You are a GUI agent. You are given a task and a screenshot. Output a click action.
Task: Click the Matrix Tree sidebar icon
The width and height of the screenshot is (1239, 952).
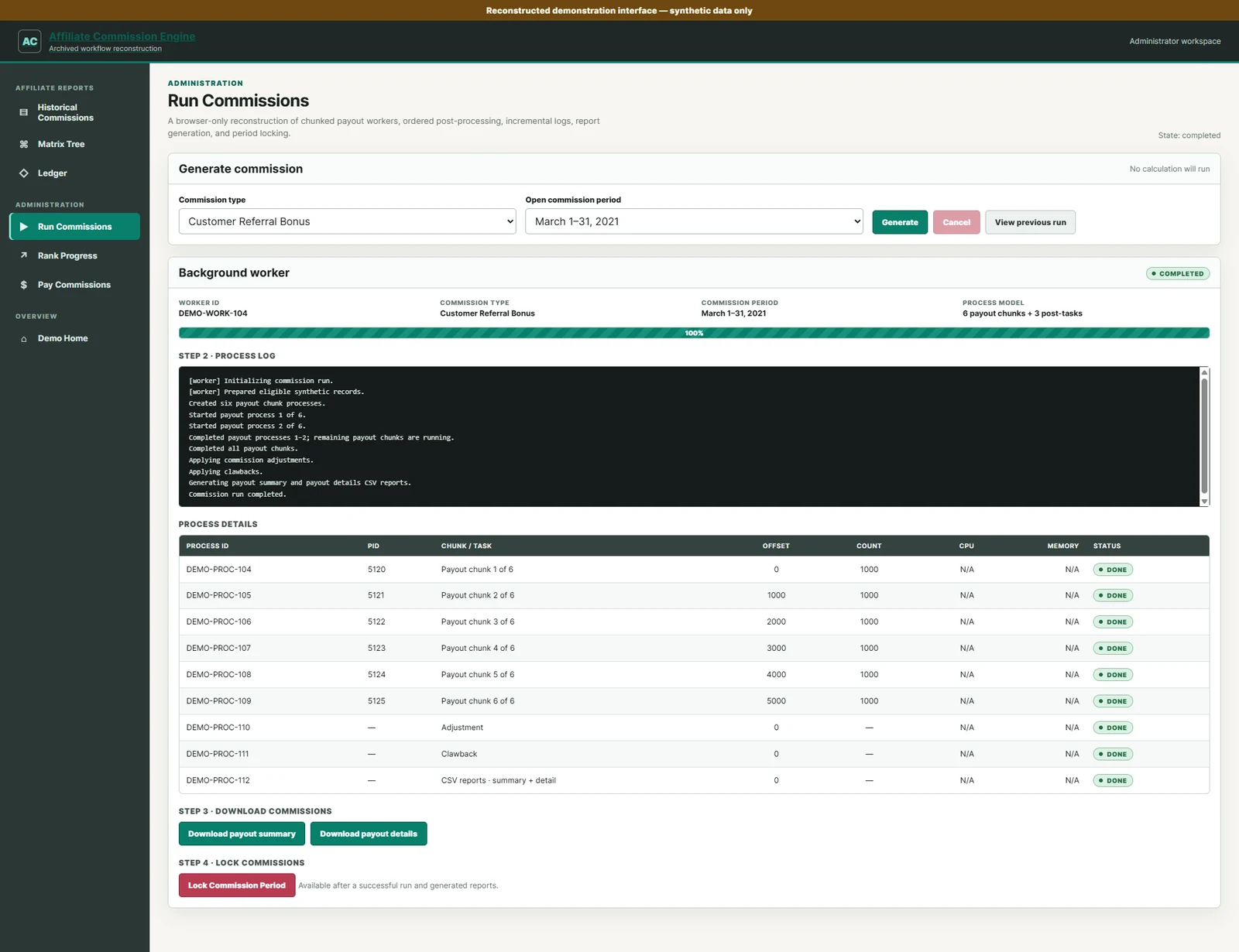pyautogui.click(x=23, y=144)
